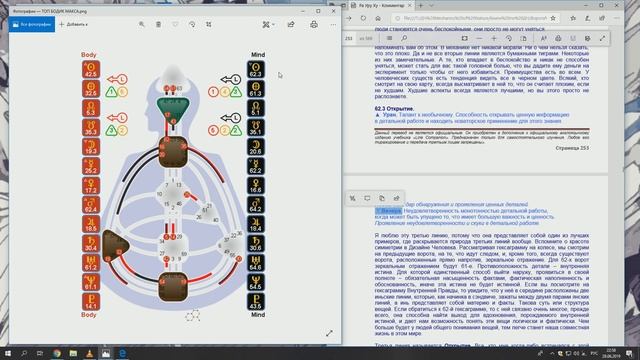
Task: Show hidden system tray icons
Action: click(552, 353)
